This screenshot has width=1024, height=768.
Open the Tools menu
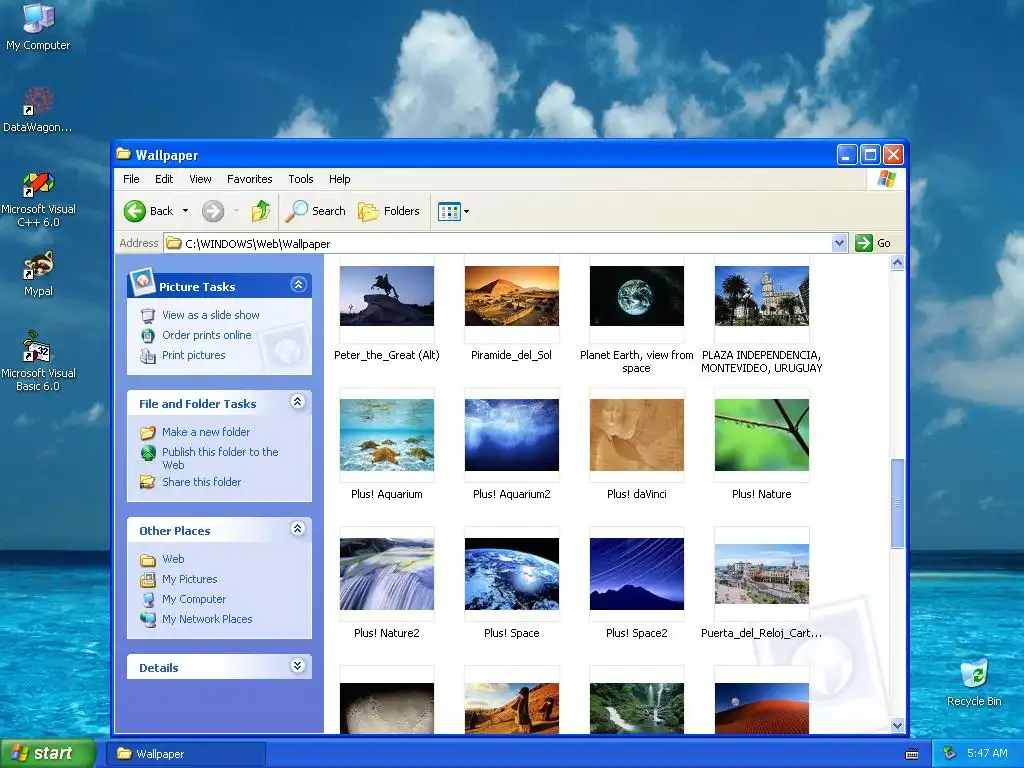pyautogui.click(x=300, y=179)
